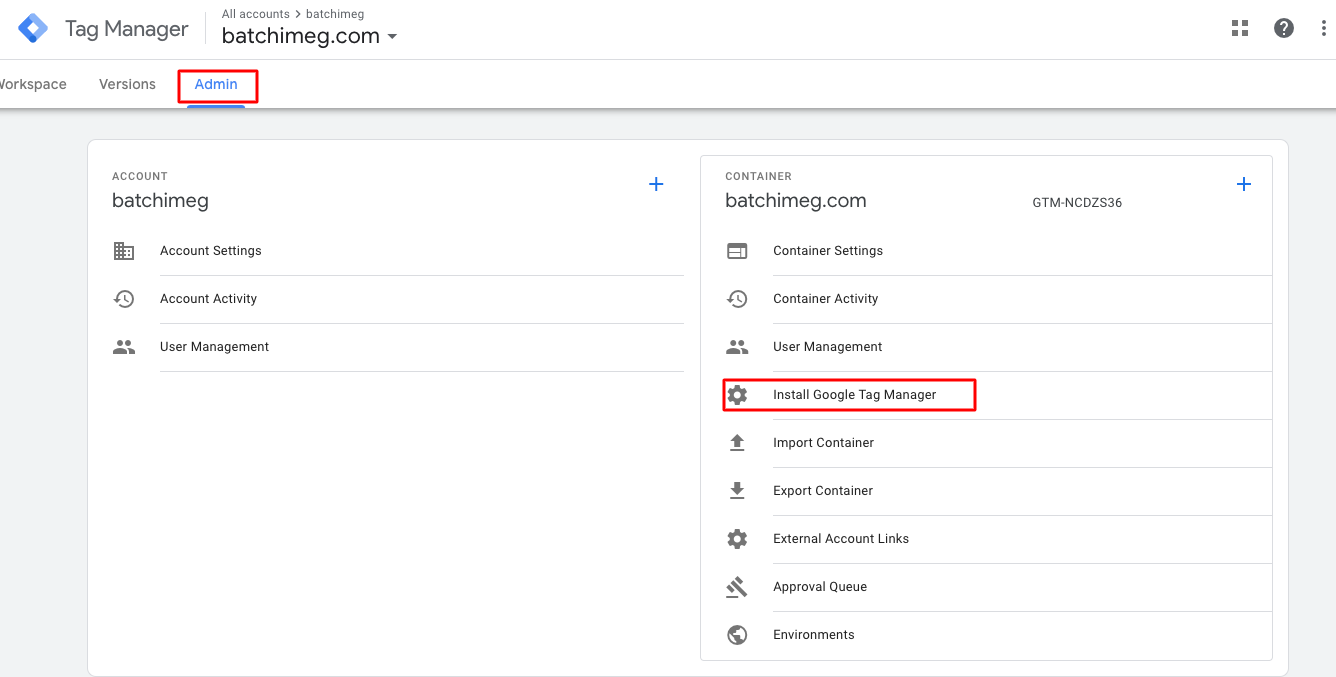Screen dimensions: 1336x677
Task: Create new account with plus button
Action: 656,184
